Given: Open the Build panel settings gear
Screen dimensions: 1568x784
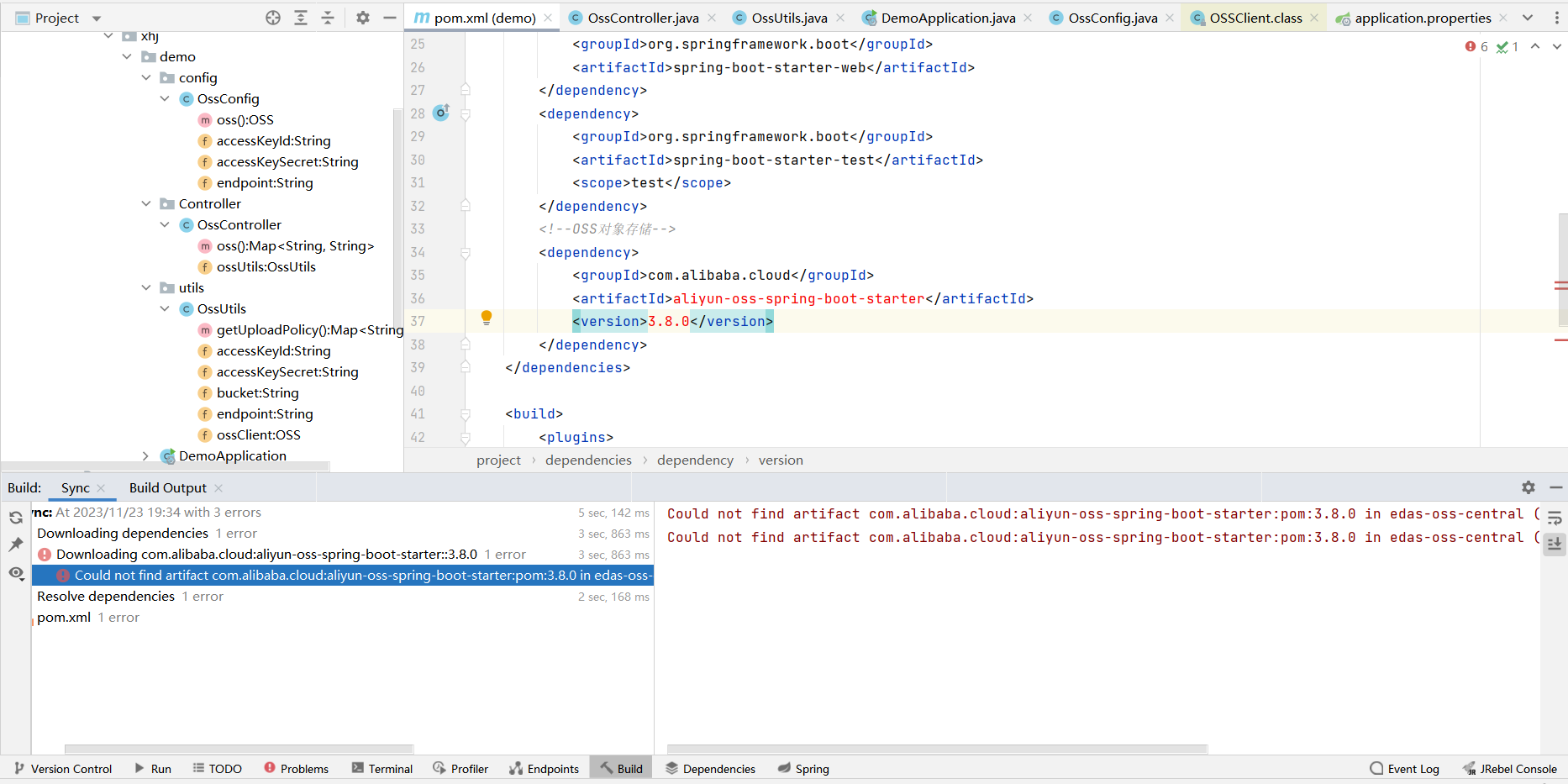Looking at the screenshot, I should click(x=1528, y=487).
